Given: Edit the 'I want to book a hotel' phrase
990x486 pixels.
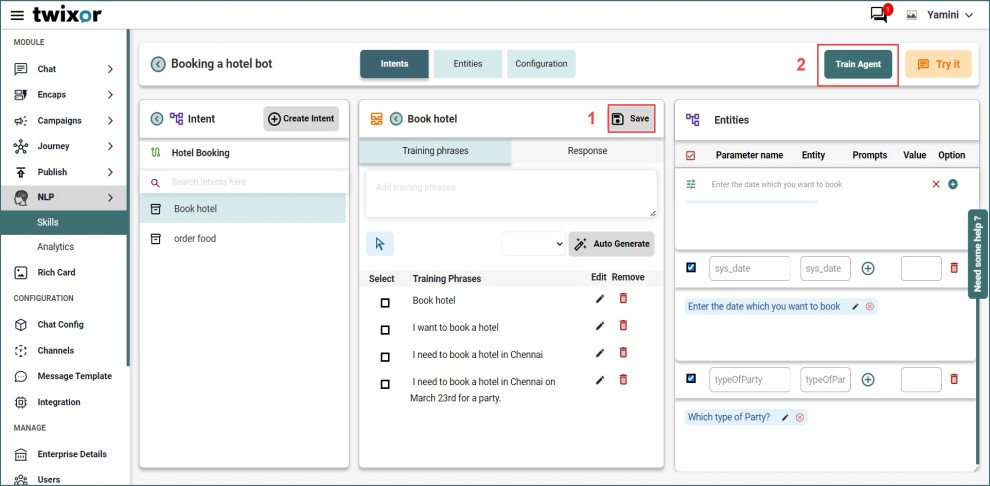Looking at the screenshot, I should point(600,326).
